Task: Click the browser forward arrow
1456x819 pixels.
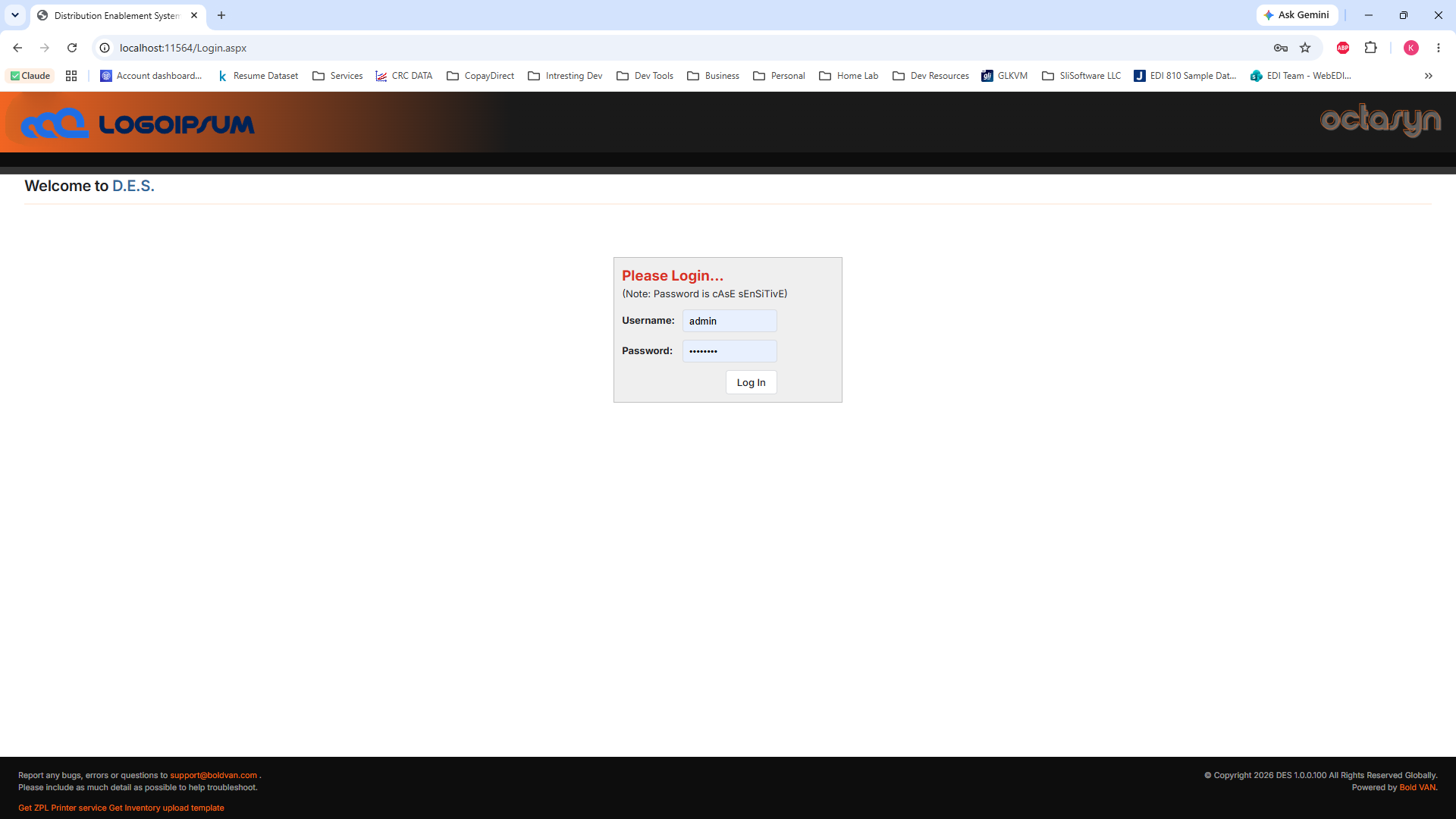Action: [x=45, y=48]
